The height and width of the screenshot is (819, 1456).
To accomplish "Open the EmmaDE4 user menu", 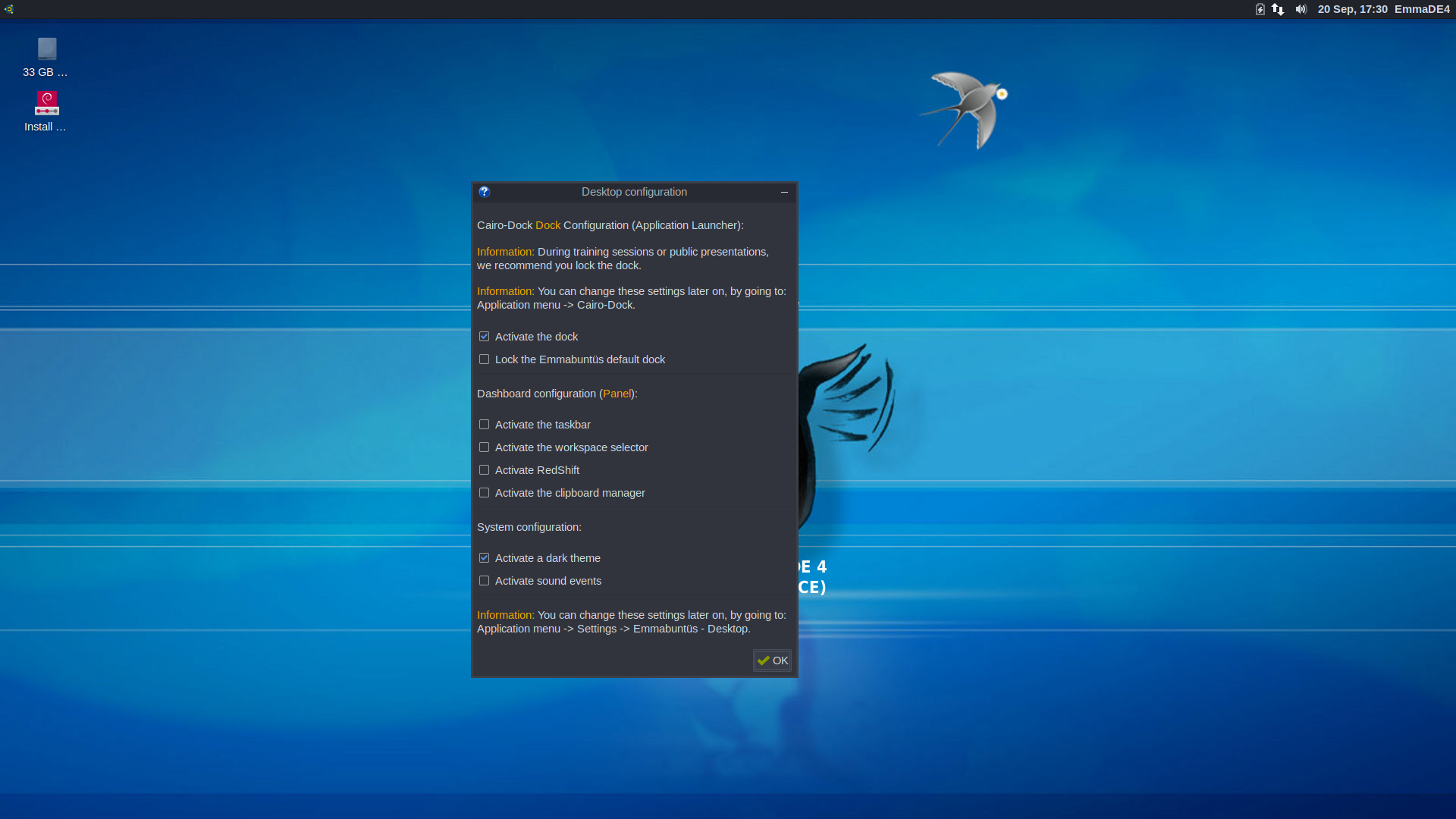I will pos(1422,9).
